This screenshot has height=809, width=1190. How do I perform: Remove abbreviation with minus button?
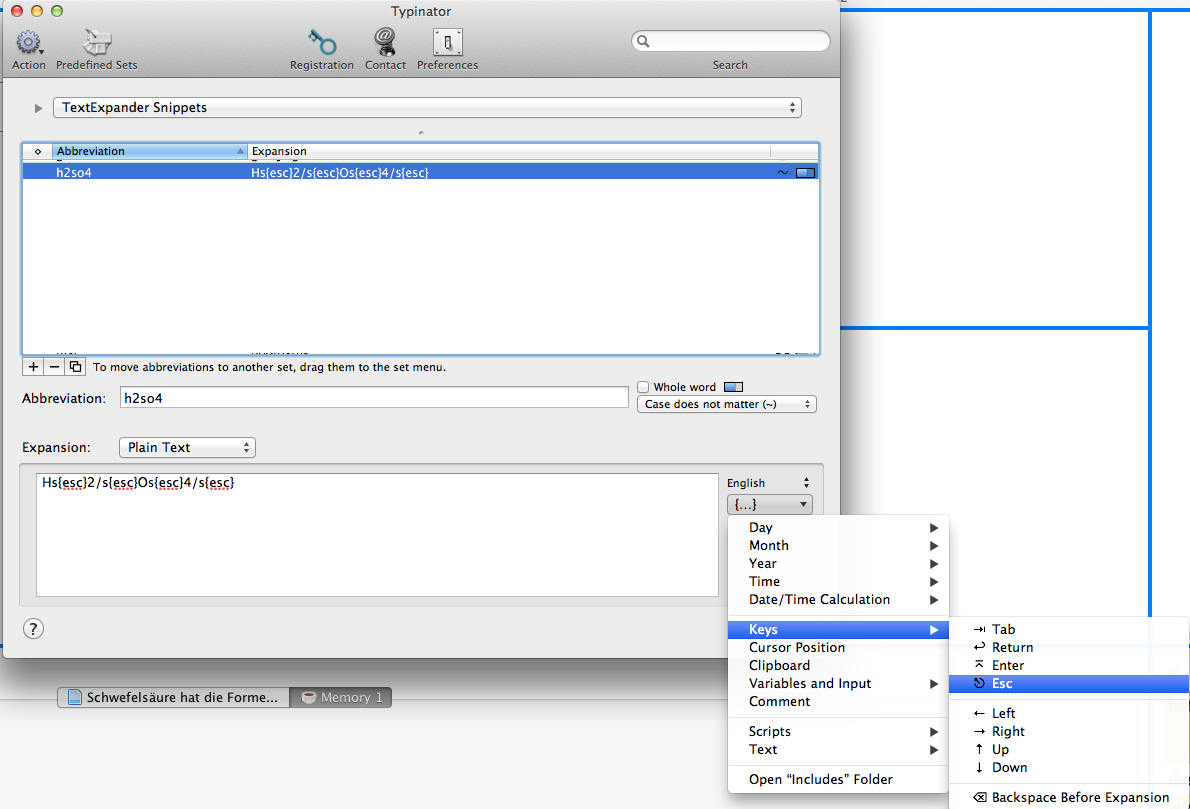pos(54,367)
